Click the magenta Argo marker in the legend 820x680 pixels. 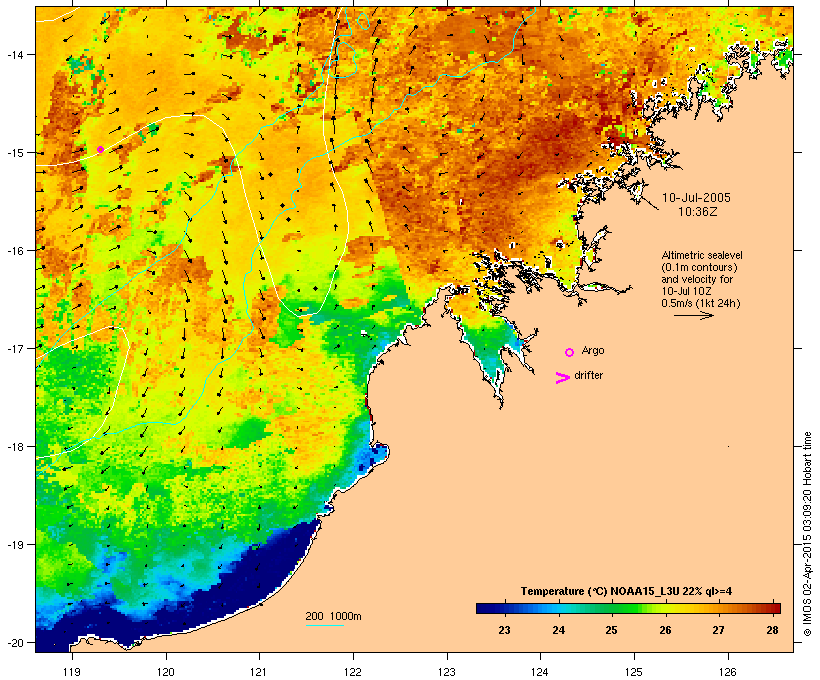click(570, 353)
